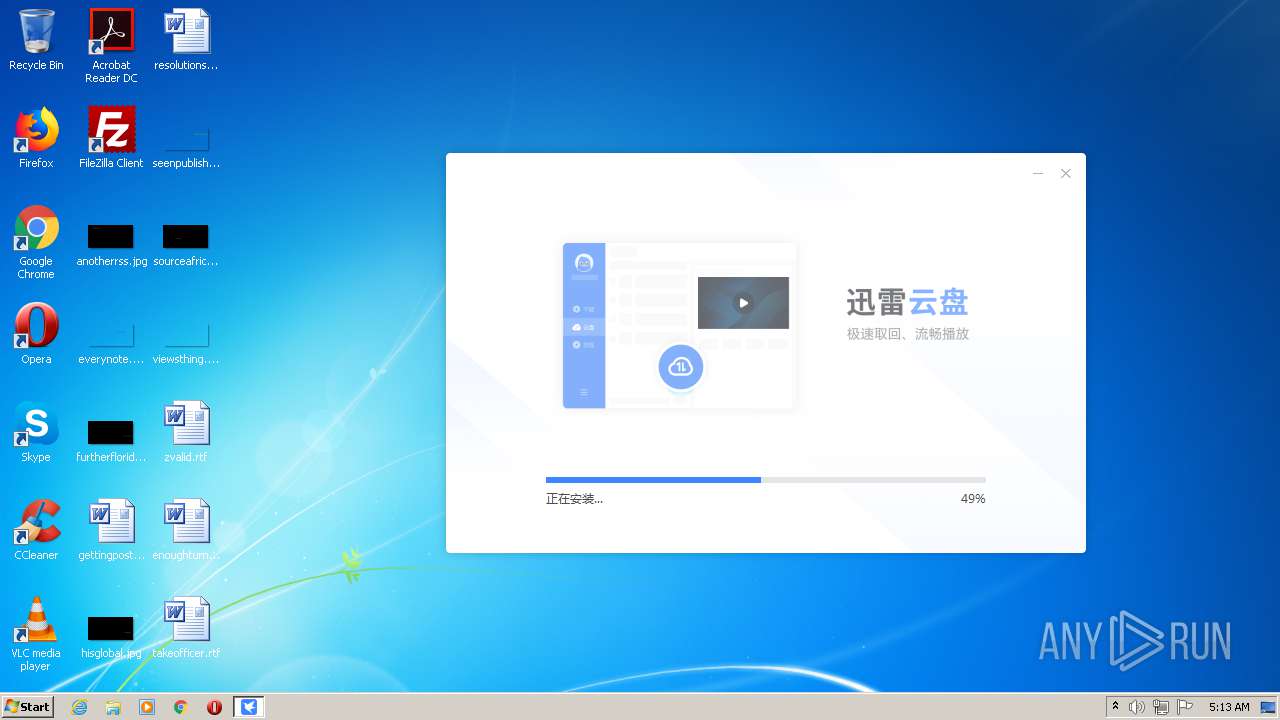Click the 迅雷云盘 title text
Image resolution: width=1280 pixels, height=720 pixels.
click(x=907, y=303)
